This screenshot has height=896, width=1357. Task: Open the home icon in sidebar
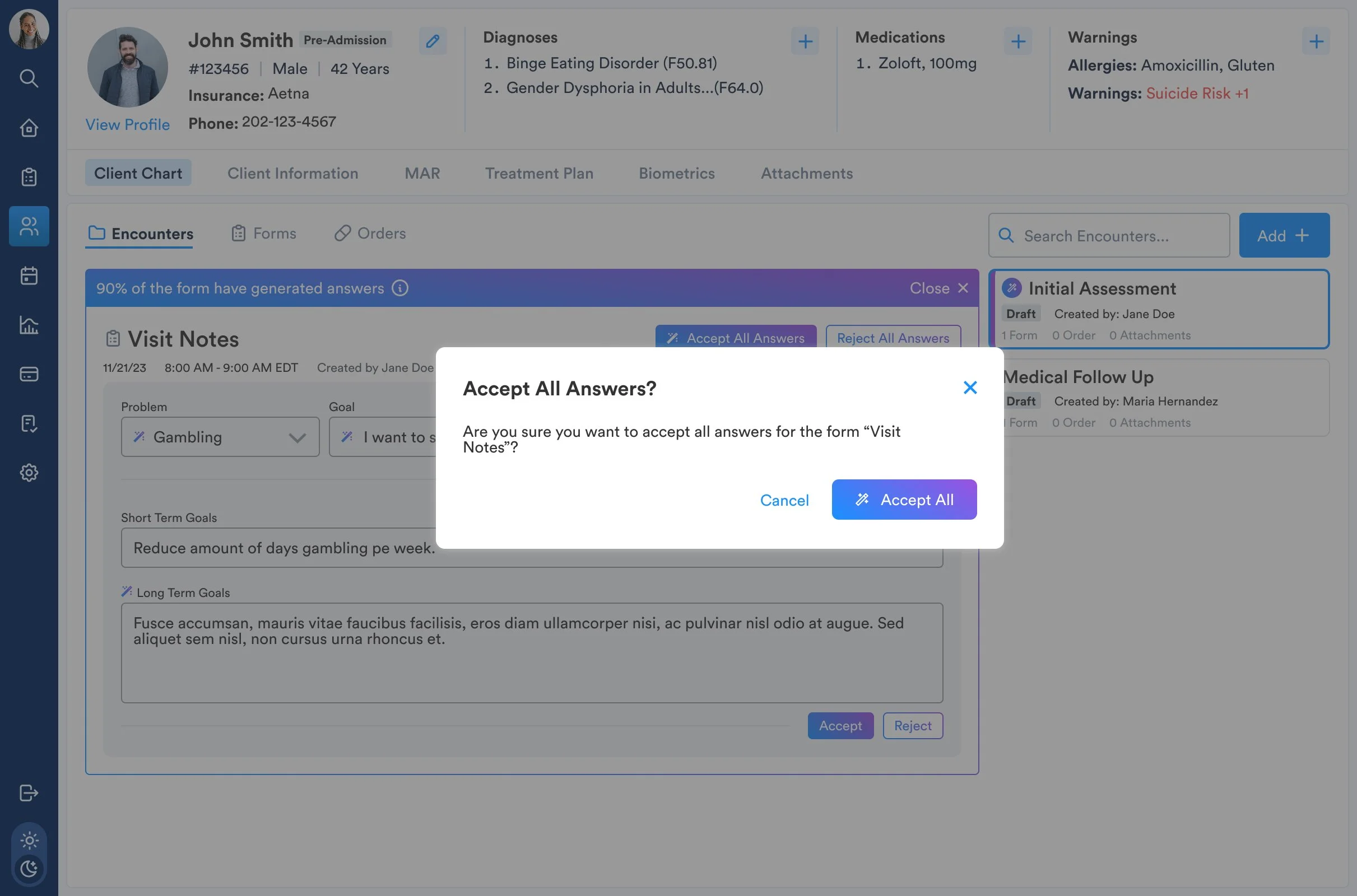coord(29,128)
